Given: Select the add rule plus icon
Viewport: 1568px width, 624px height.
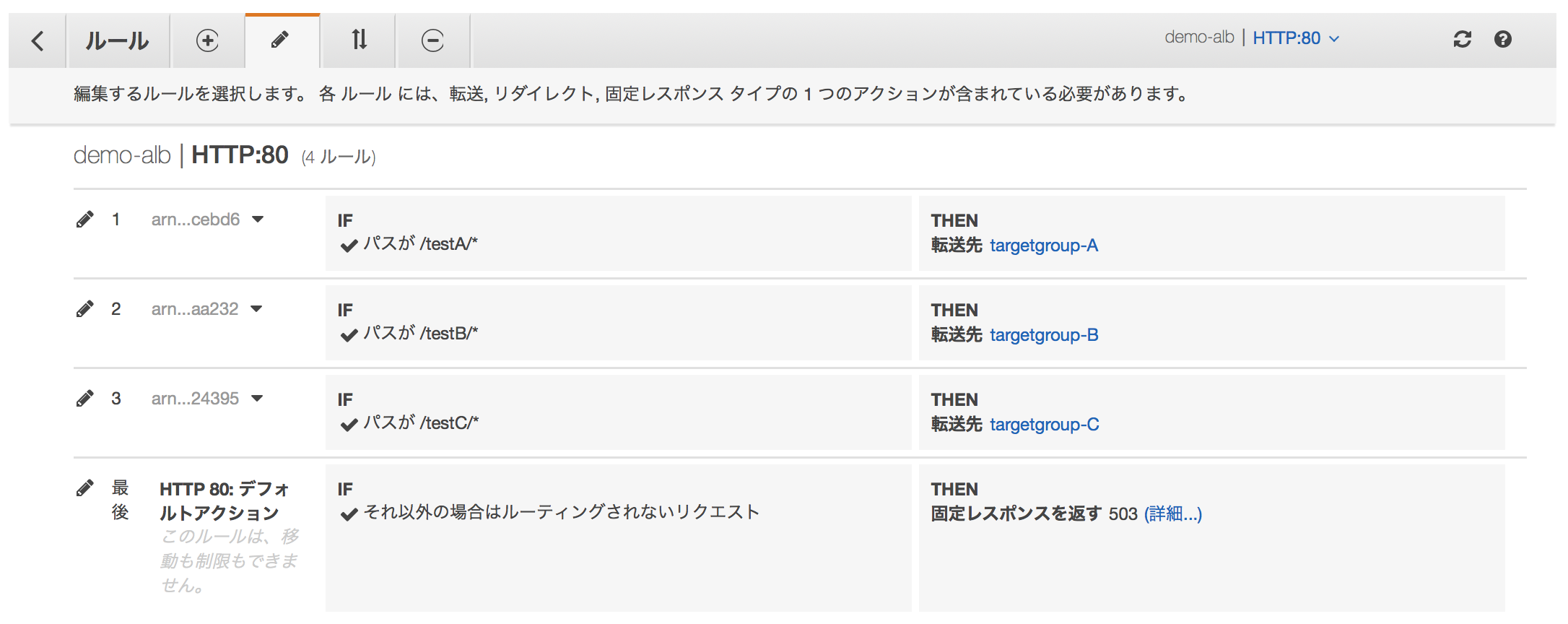Looking at the screenshot, I should tap(208, 40).
